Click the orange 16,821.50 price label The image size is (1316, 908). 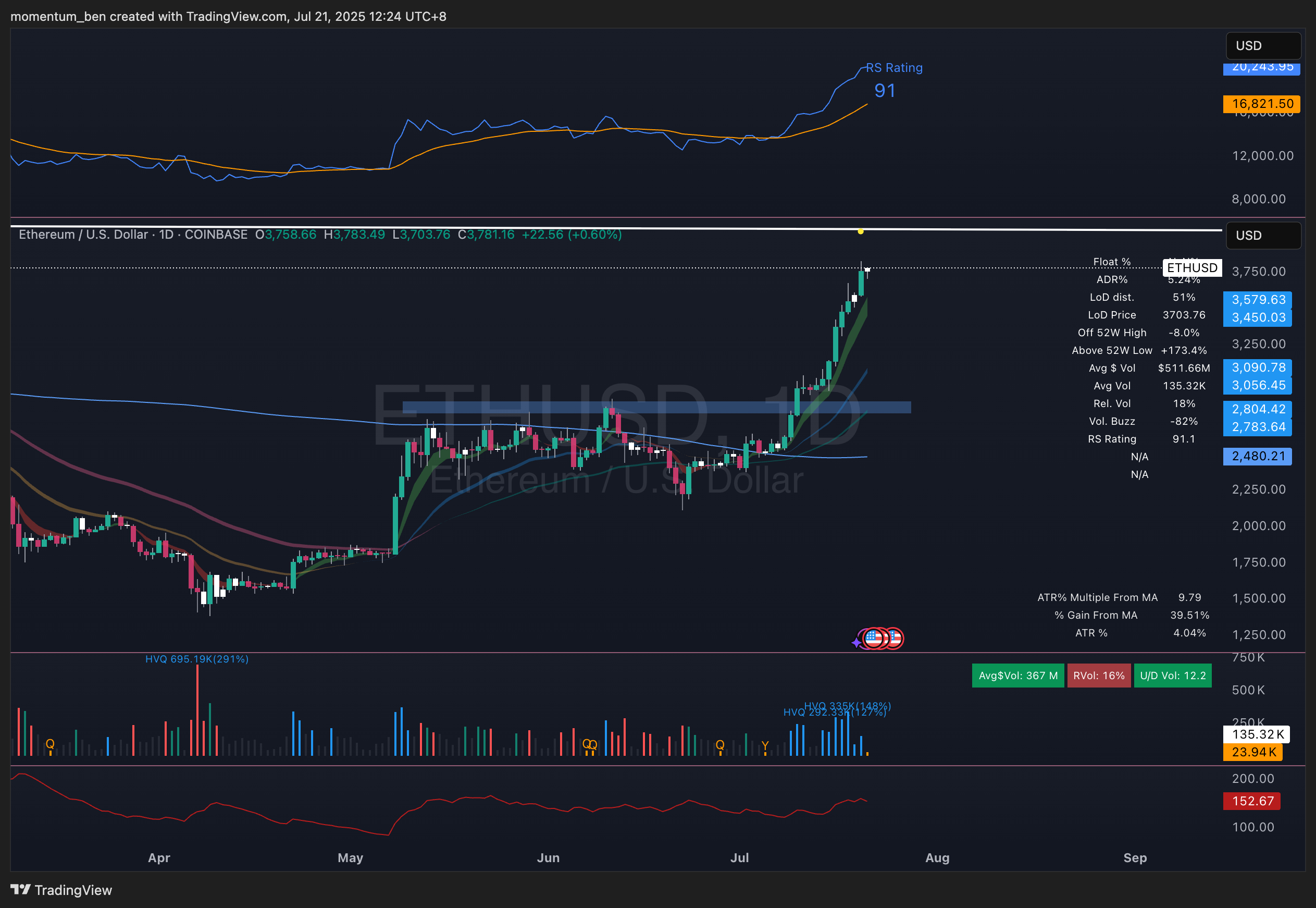tap(1261, 104)
